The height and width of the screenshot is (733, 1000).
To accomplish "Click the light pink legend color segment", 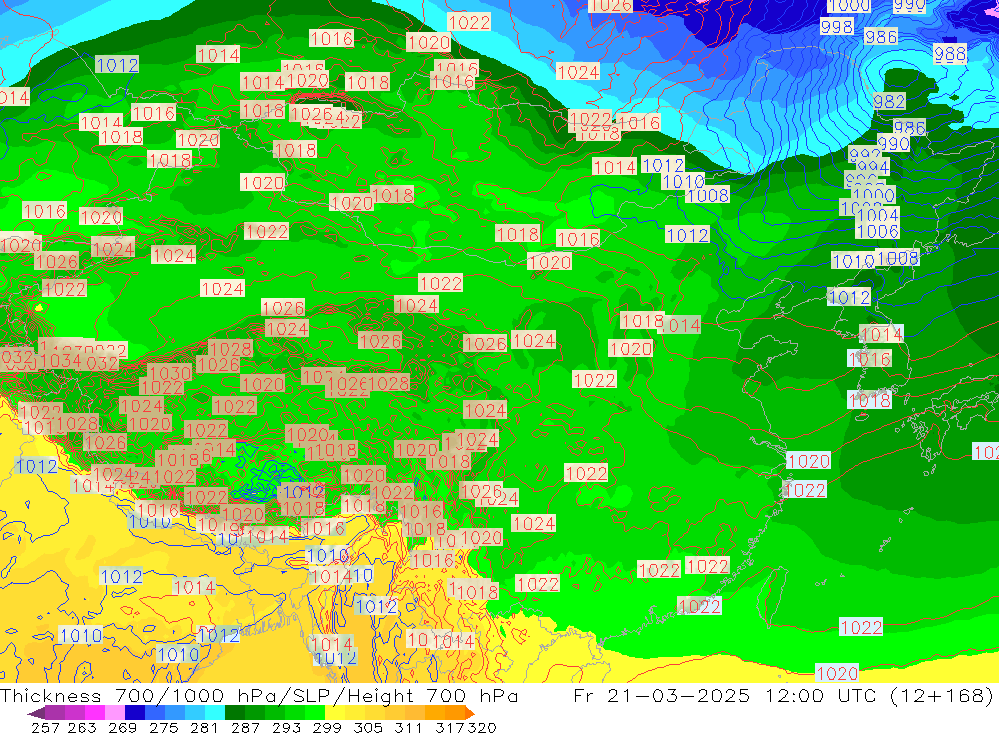I will point(115,712).
